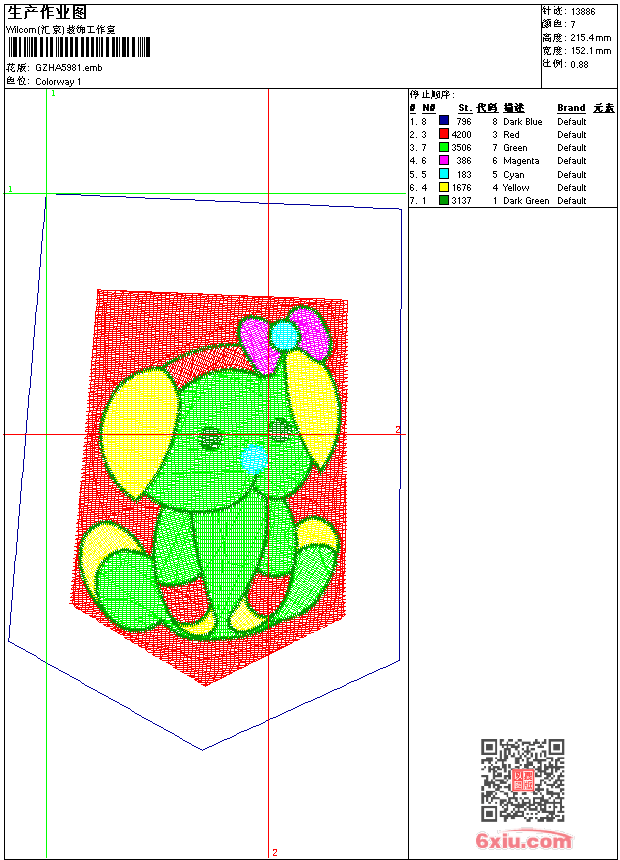
Task: Click the "Cyan" description text
Action: coord(514,175)
